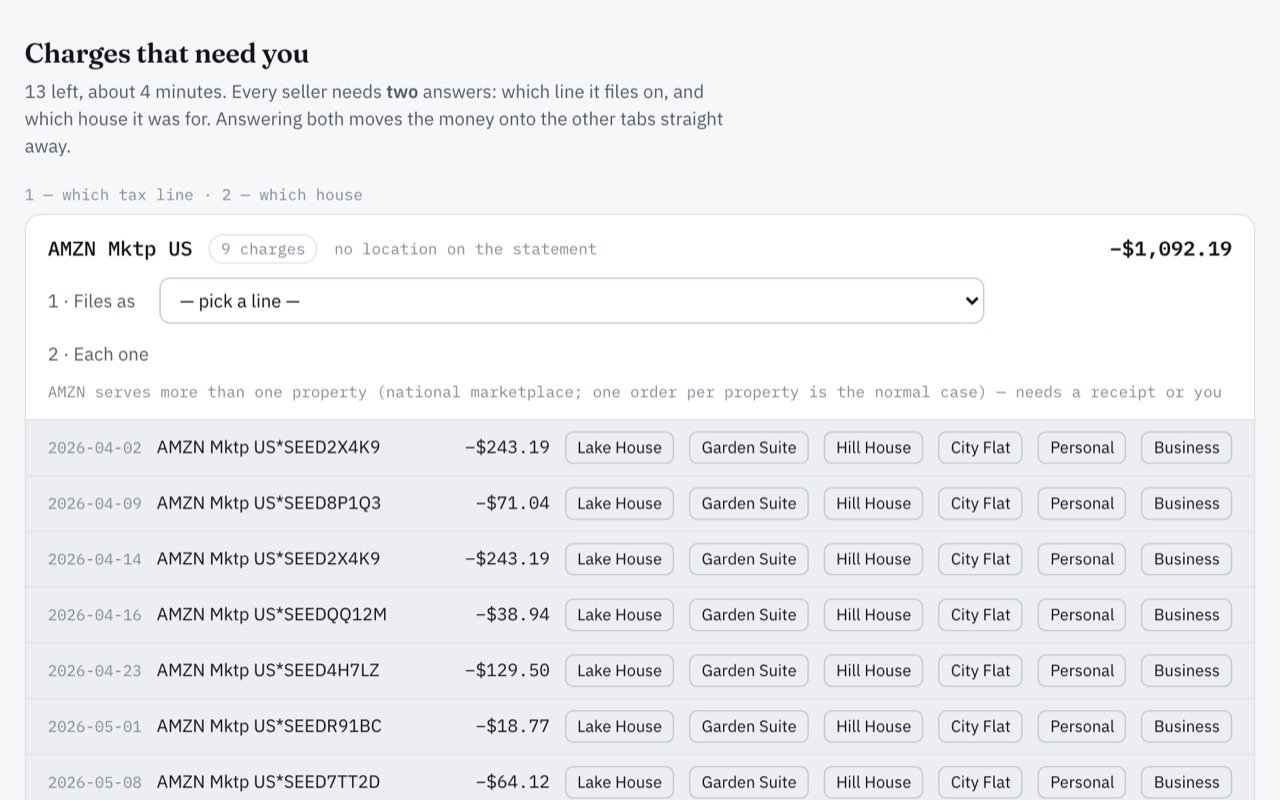Tag the -$18.77 charge as Business
The width and height of the screenshot is (1280, 800).
click(1186, 727)
